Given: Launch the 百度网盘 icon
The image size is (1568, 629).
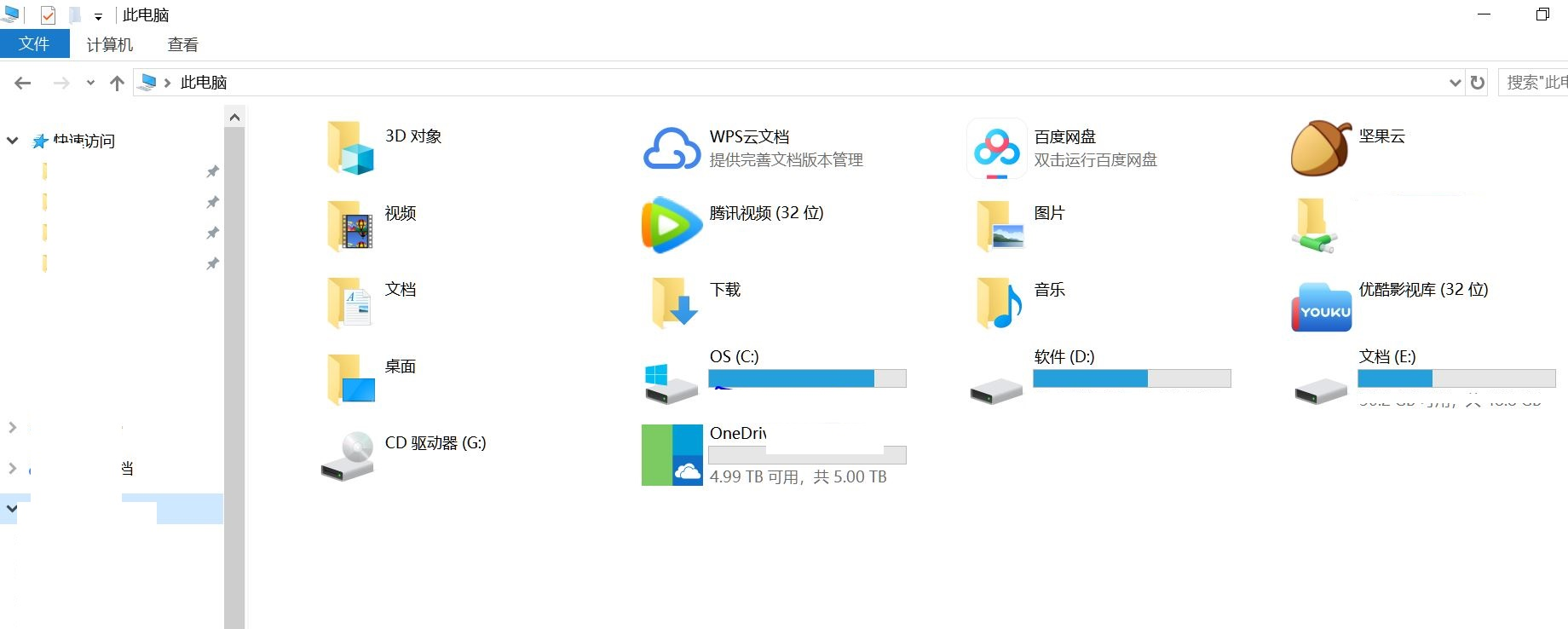Looking at the screenshot, I should (996, 148).
